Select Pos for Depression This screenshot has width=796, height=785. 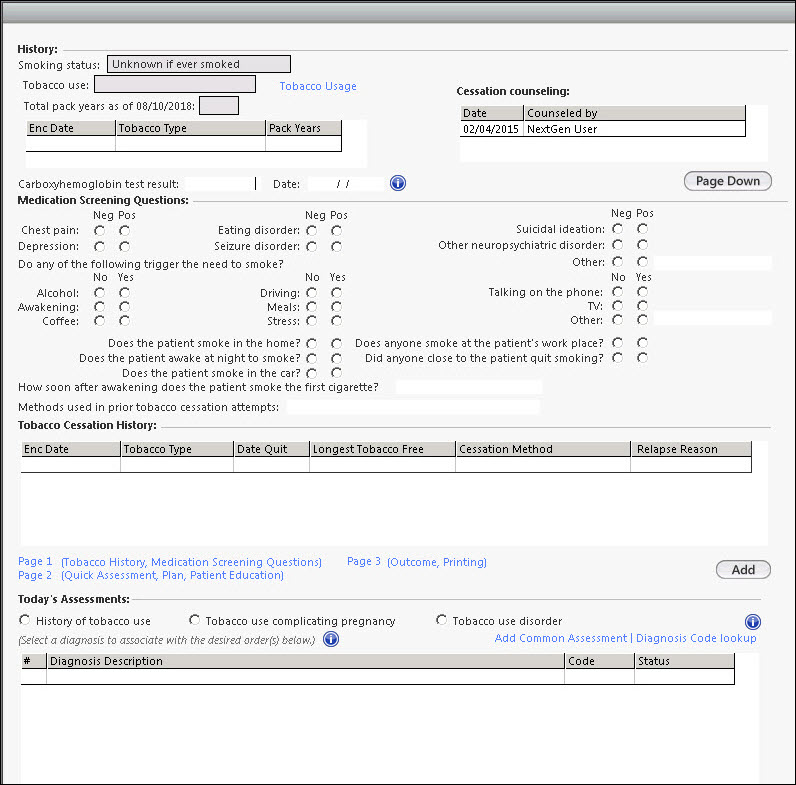click(124, 246)
